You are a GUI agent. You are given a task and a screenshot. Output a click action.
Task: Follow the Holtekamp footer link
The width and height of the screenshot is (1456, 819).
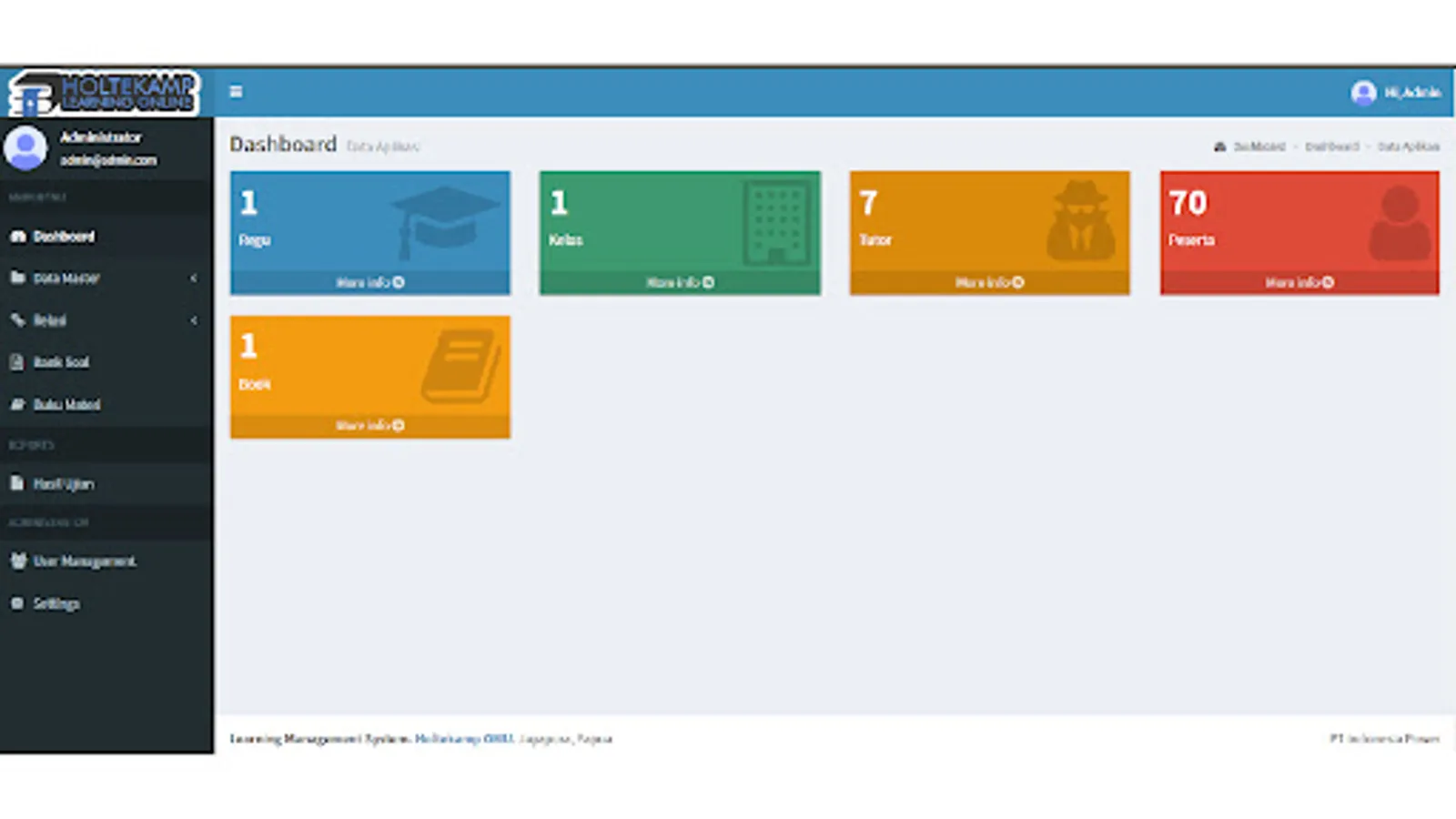(x=465, y=739)
